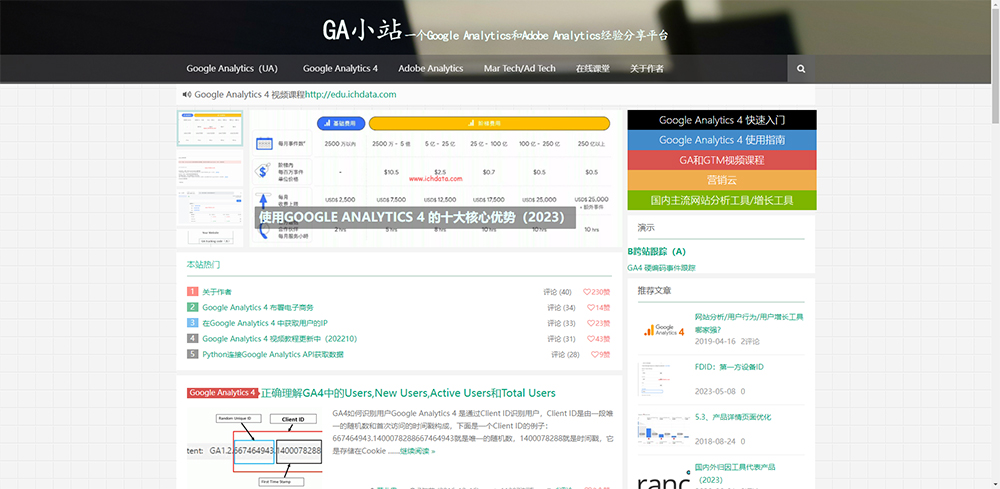This screenshot has height=489, width=1000.
Task: Click the Google Analytics 4 logo thumbnail in 推荐文章
Action: coord(663,330)
